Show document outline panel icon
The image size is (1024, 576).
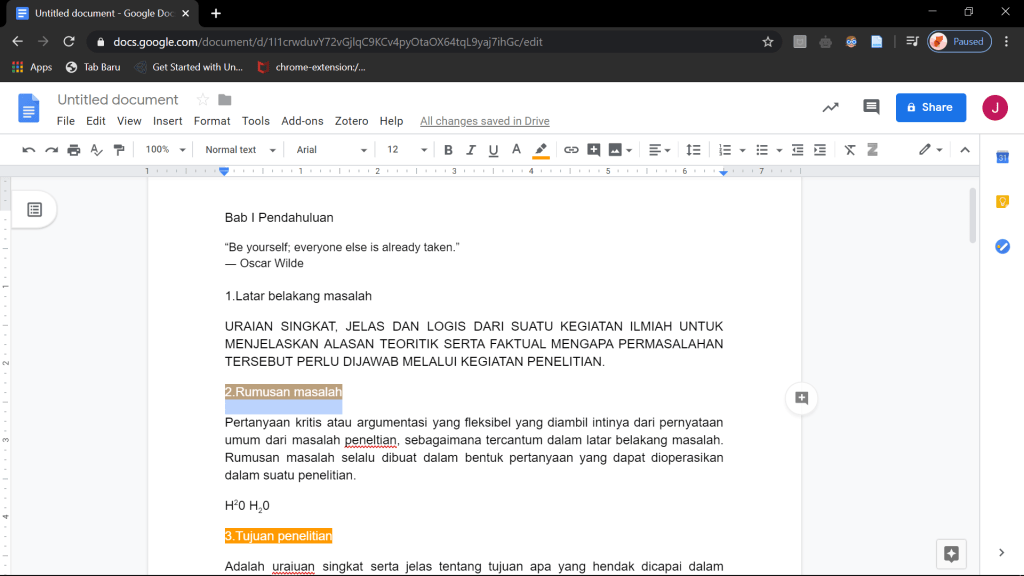point(34,209)
